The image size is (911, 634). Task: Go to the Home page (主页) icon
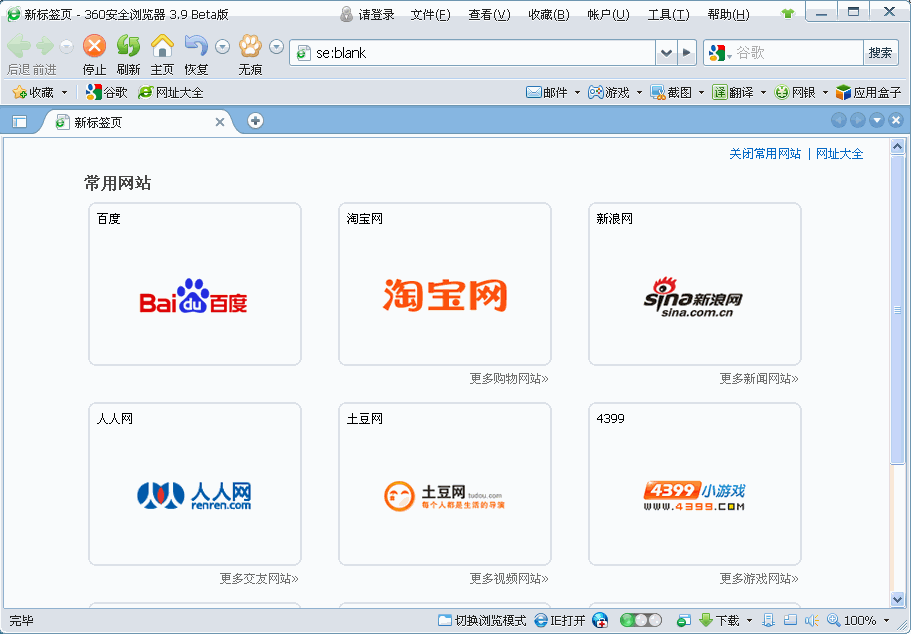tap(162, 45)
